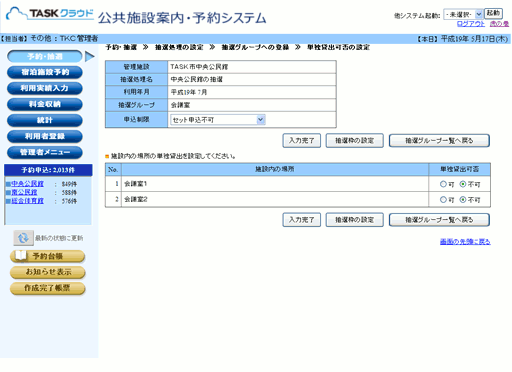Viewport: 512px width, 372px height.
Task: Click the 予約・抽選 breadcrumb item
Action: (121, 47)
